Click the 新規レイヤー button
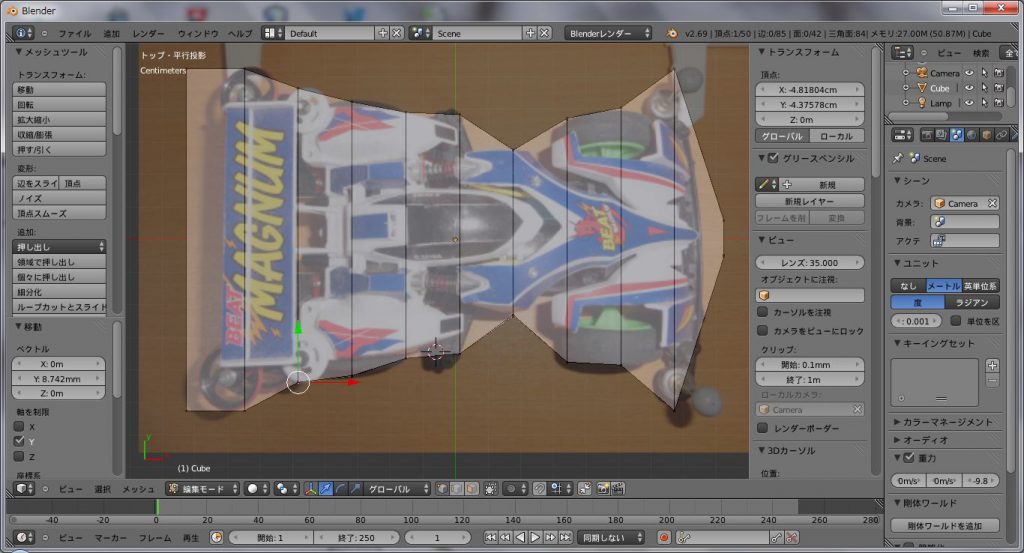The height and width of the screenshot is (553, 1024). click(810, 201)
